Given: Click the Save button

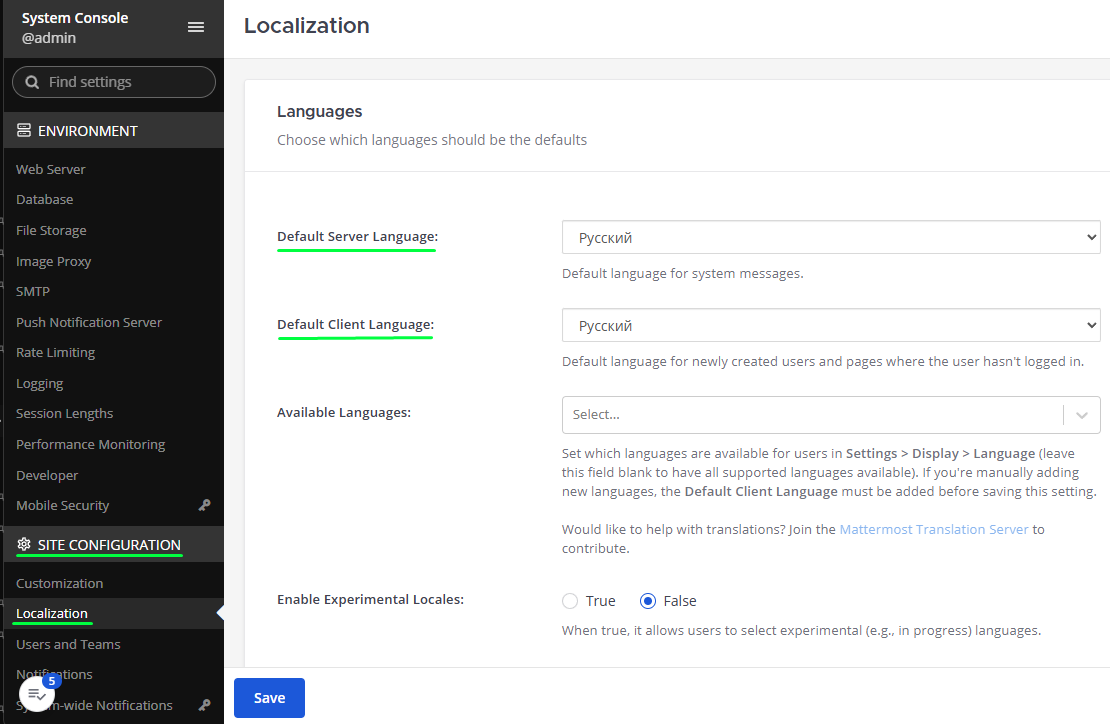Looking at the screenshot, I should point(270,698).
